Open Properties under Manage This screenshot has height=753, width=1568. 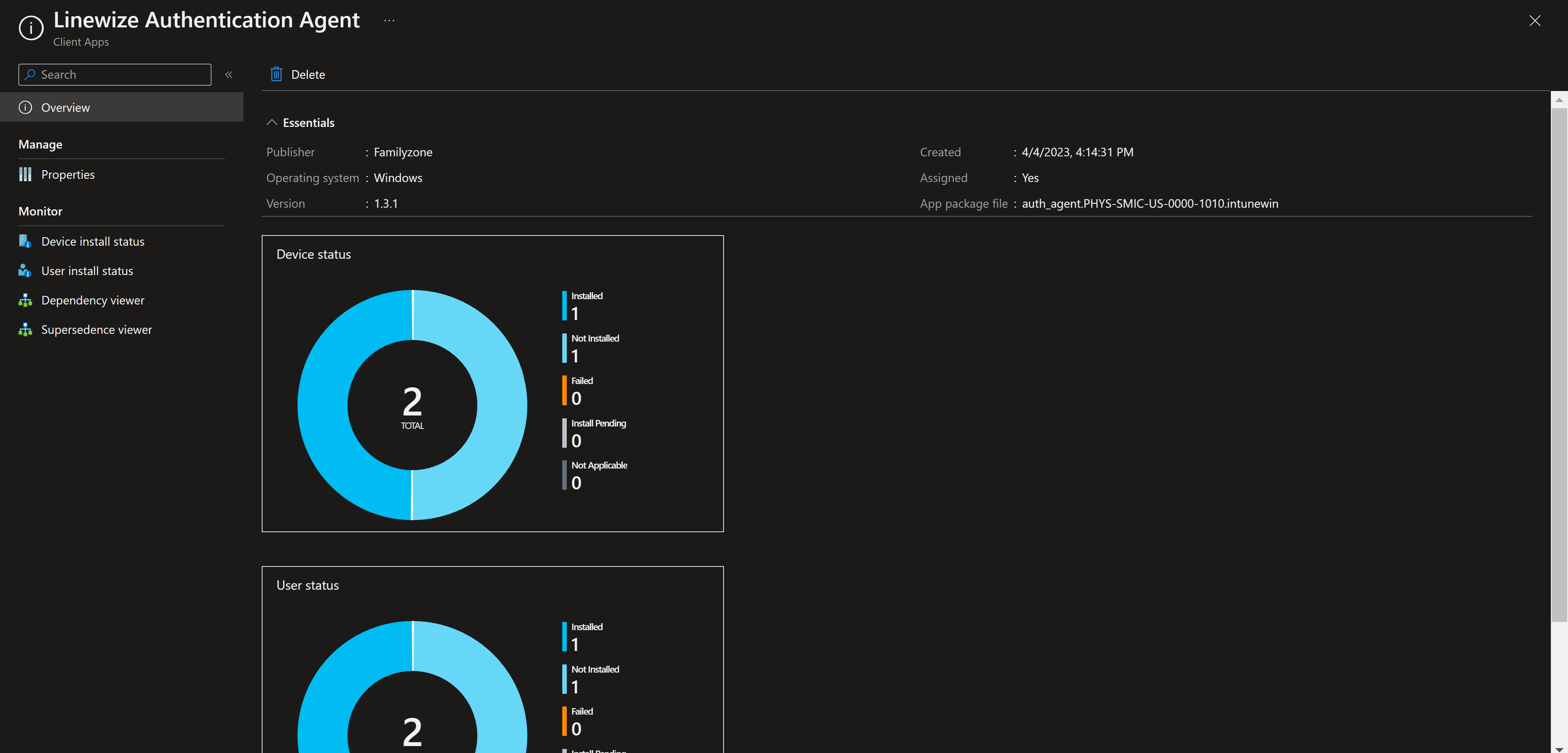(x=67, y=175)
